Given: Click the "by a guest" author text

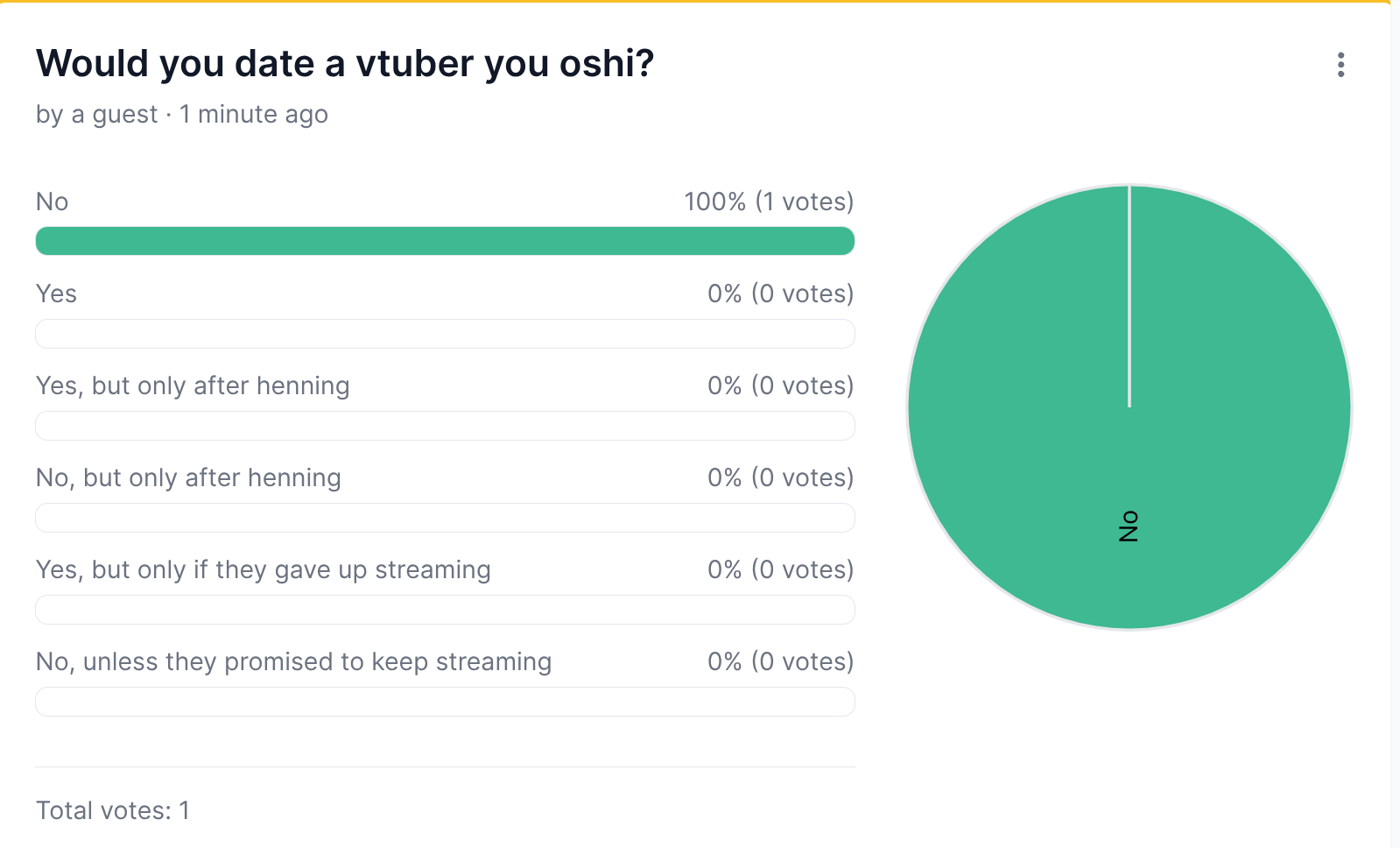Looking at the screenshot, I should tap(96, 115).
